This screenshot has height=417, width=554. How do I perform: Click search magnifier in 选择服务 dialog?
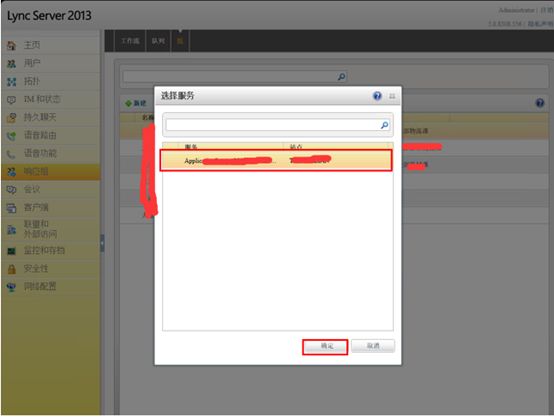click(x=384, y=125)
